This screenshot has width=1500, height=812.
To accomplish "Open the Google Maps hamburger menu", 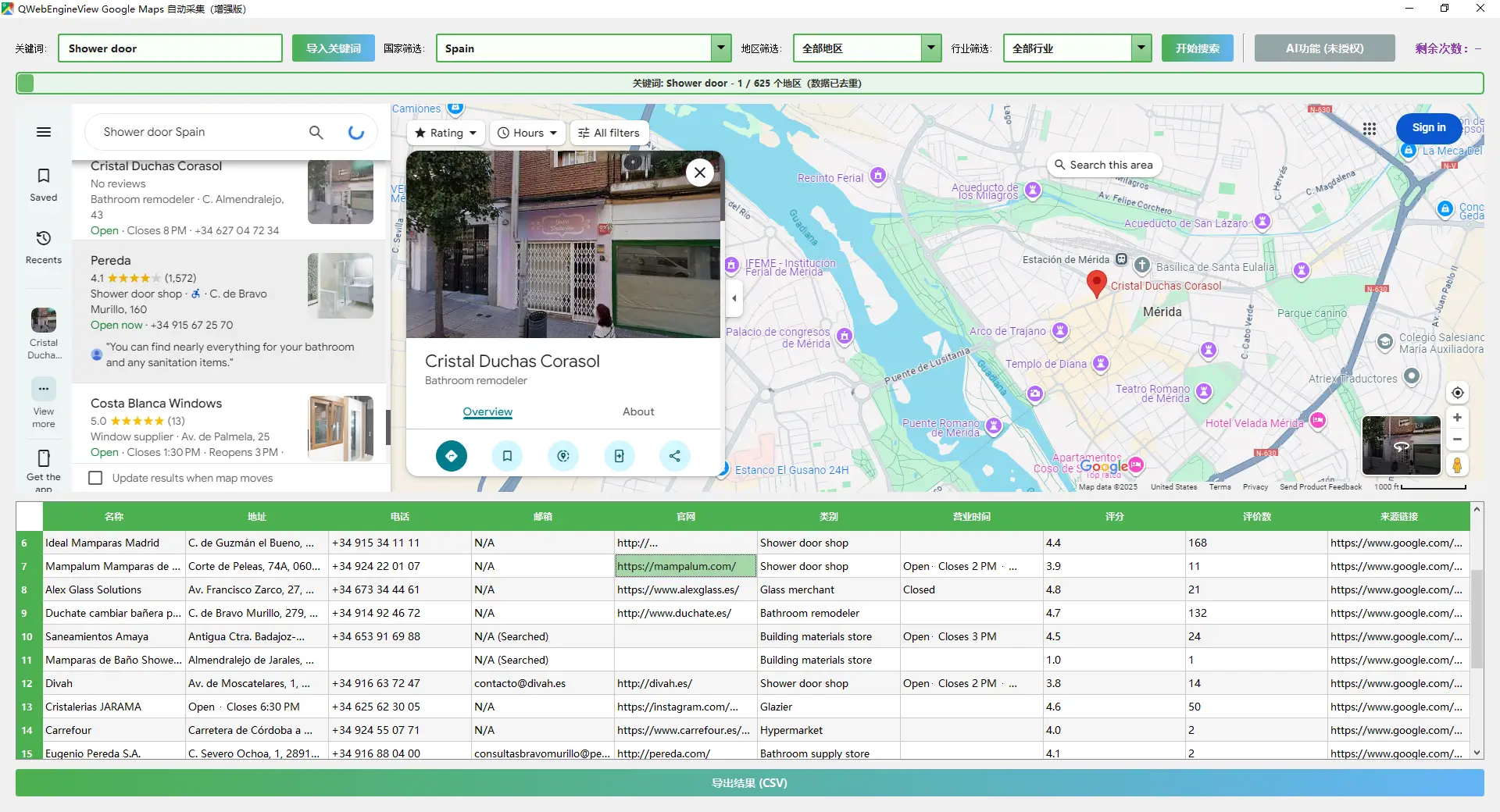I will click(x=44, y=132).
